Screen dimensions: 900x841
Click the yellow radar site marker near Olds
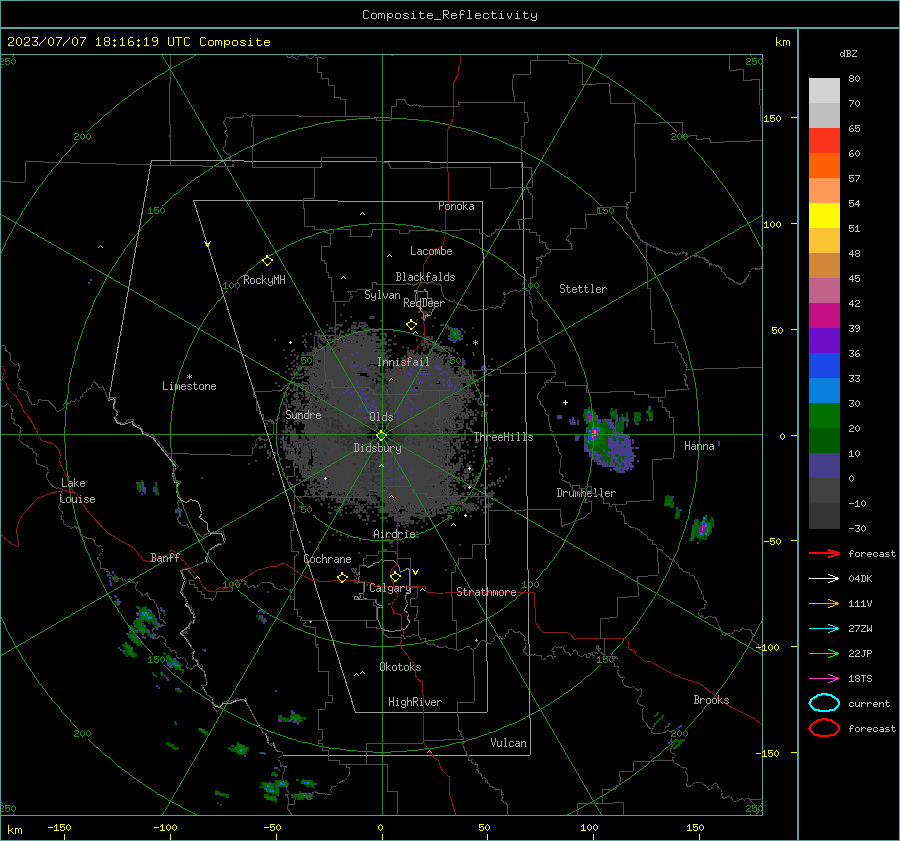[381, 436]
